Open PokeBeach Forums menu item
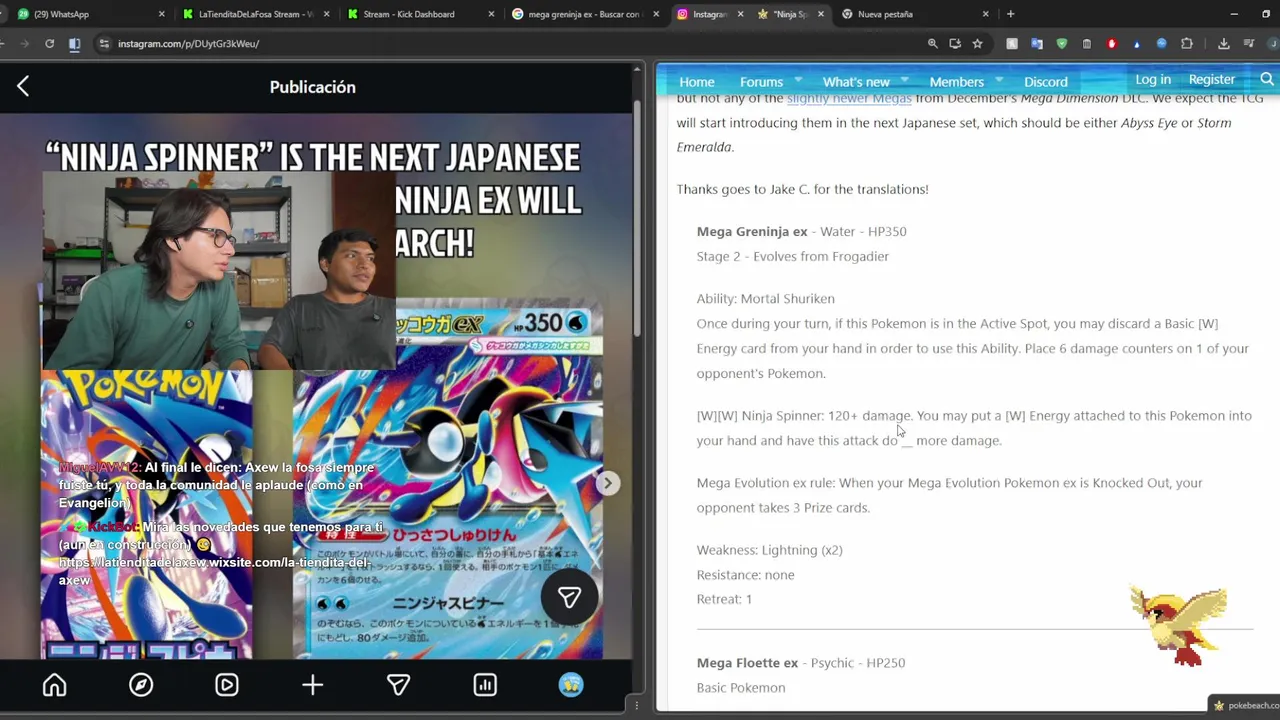 pos(761,81)
